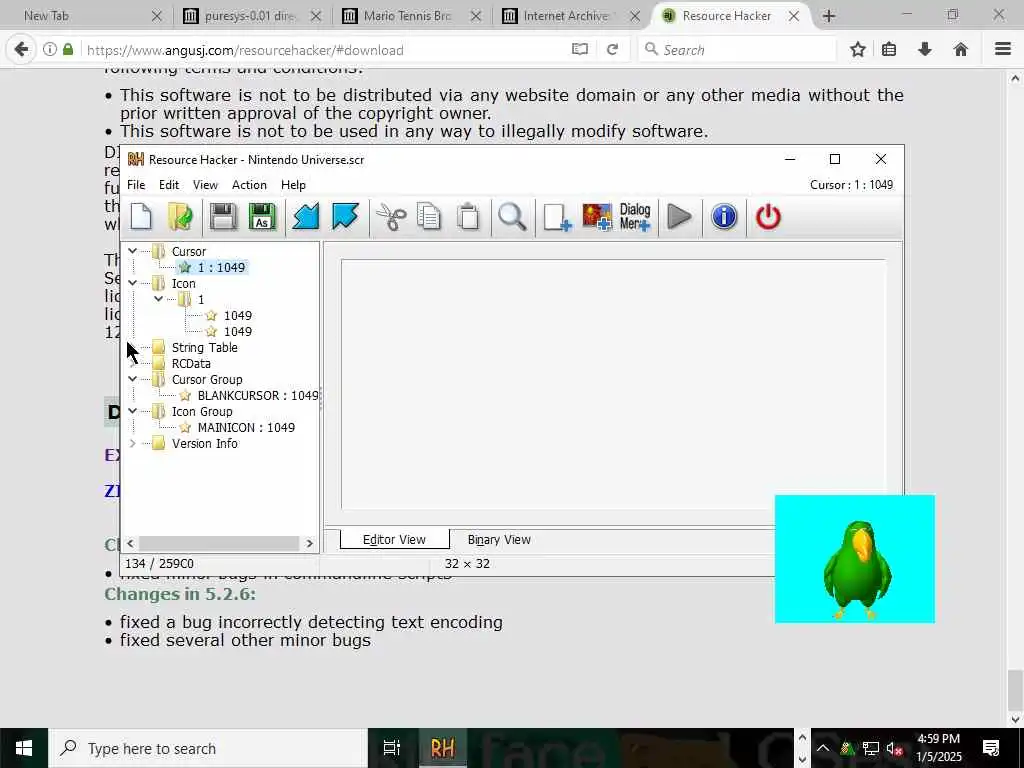Click the Add new resource page icon
This screenshot has width=1024, height=768.
(x=557, y=217)
